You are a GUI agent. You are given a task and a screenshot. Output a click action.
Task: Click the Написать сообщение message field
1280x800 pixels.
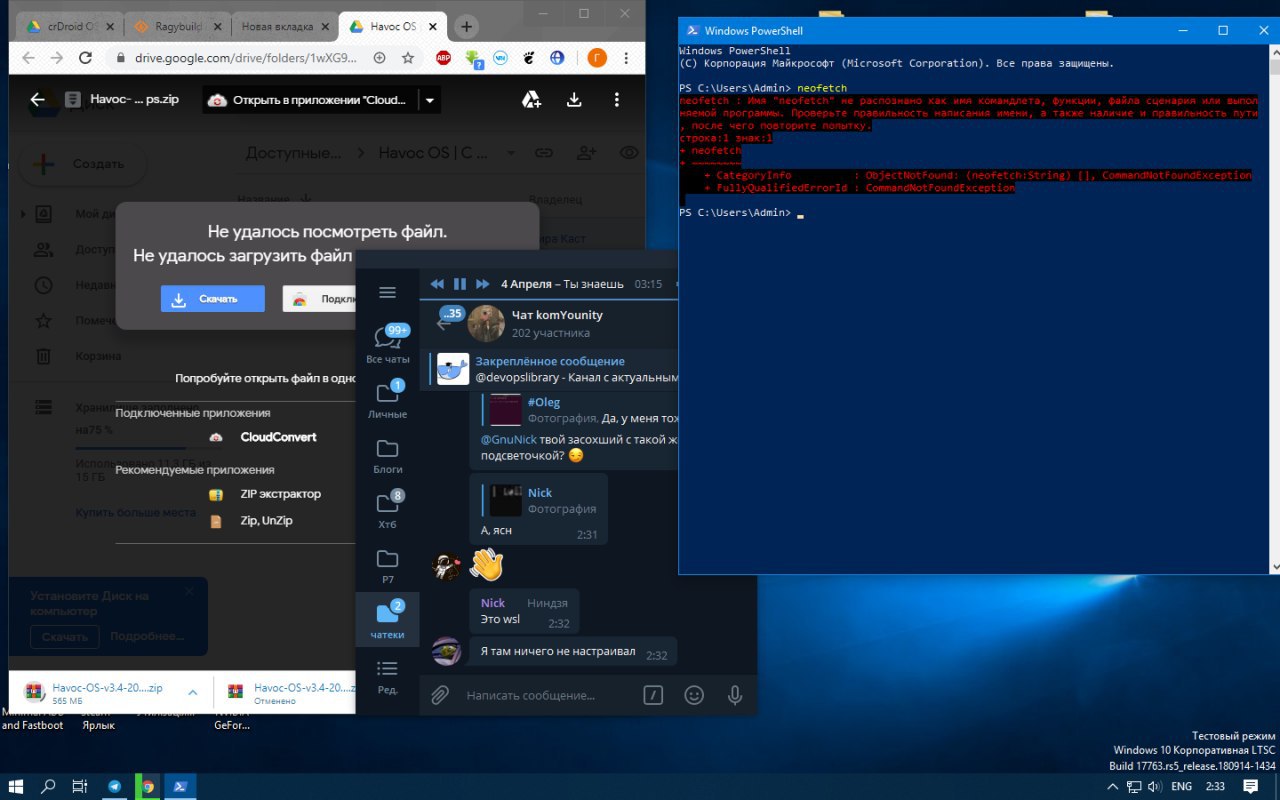pos(531,695)
